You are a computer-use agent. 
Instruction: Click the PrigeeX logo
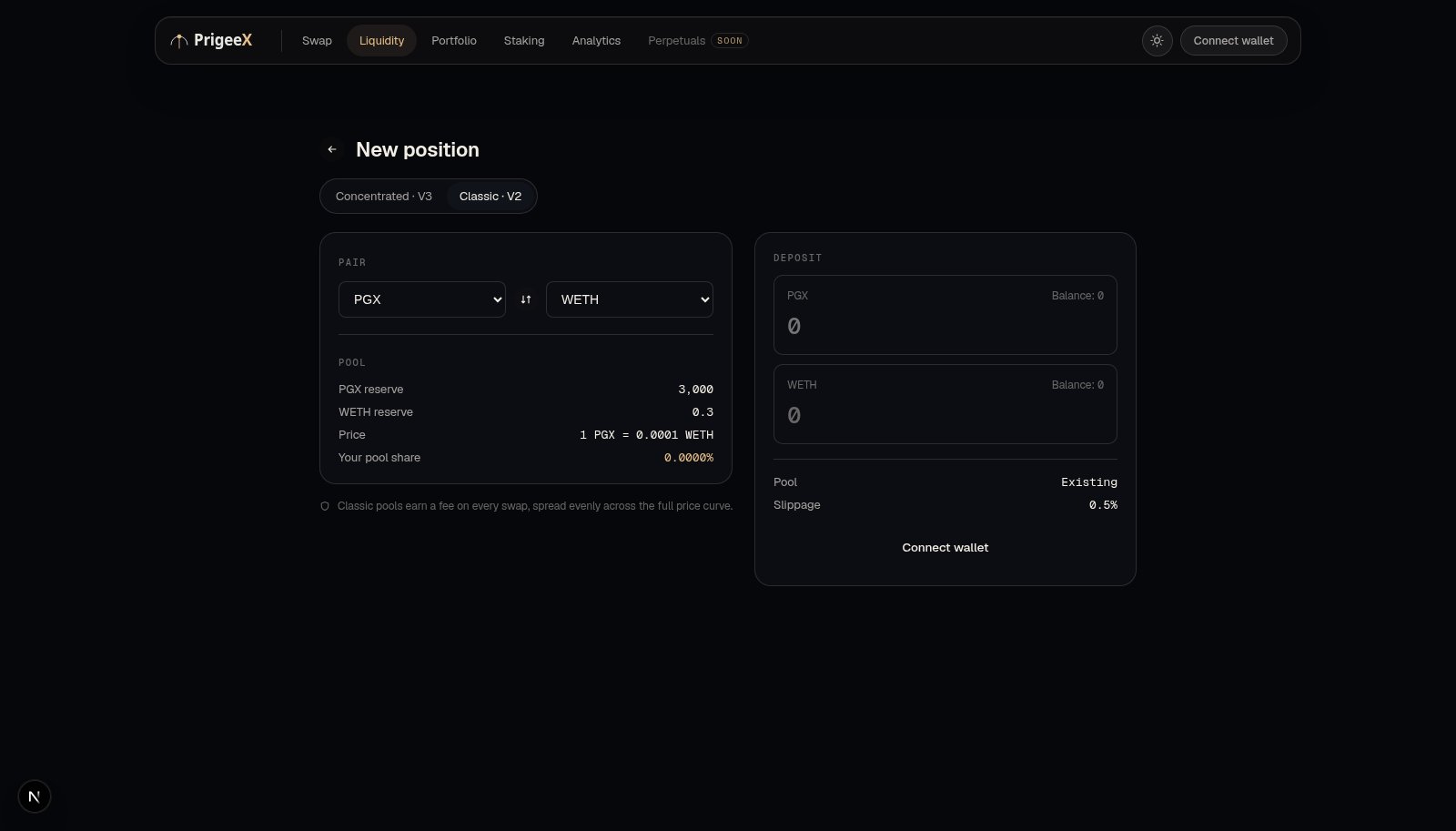coord(211,40)
